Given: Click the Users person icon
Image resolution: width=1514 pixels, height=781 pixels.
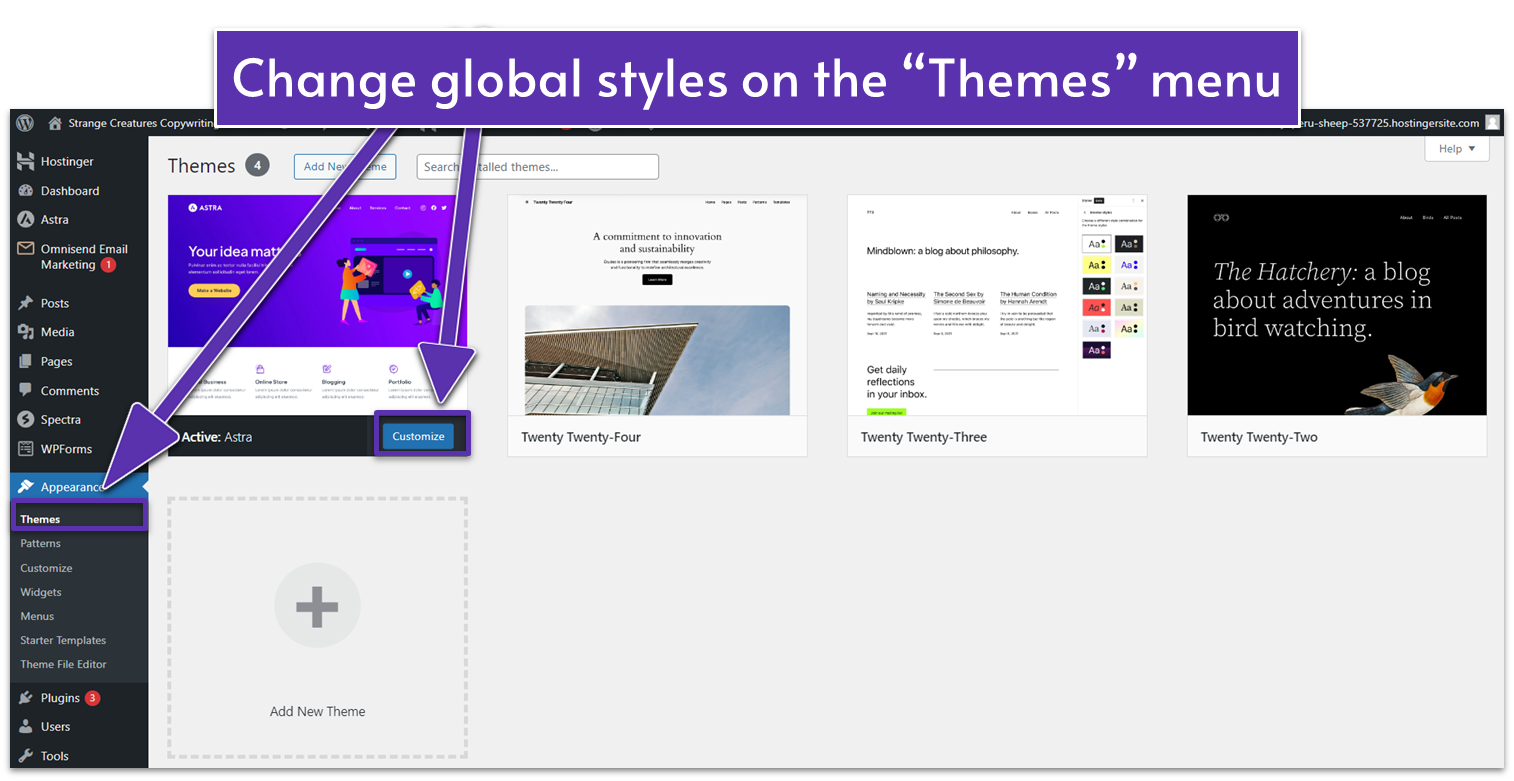Looking at the screenshot, I should (26, 727).
